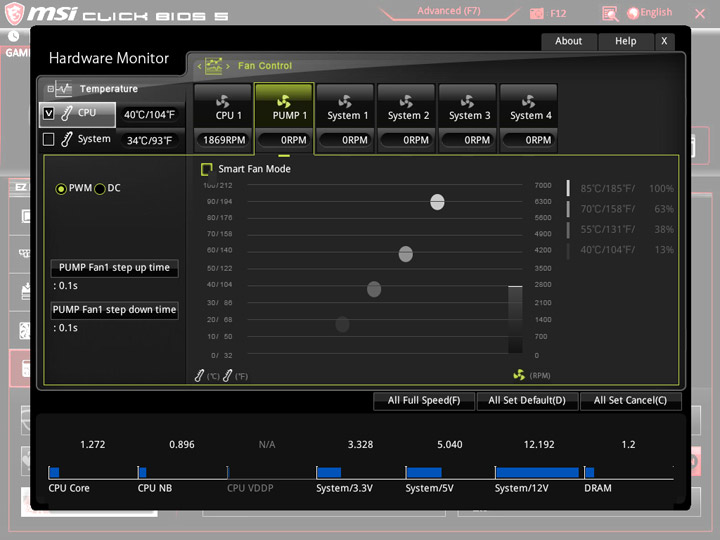Click the left arrow beside Fan Control
This screenshot has height=540, width=720.
tap(199, 67)
